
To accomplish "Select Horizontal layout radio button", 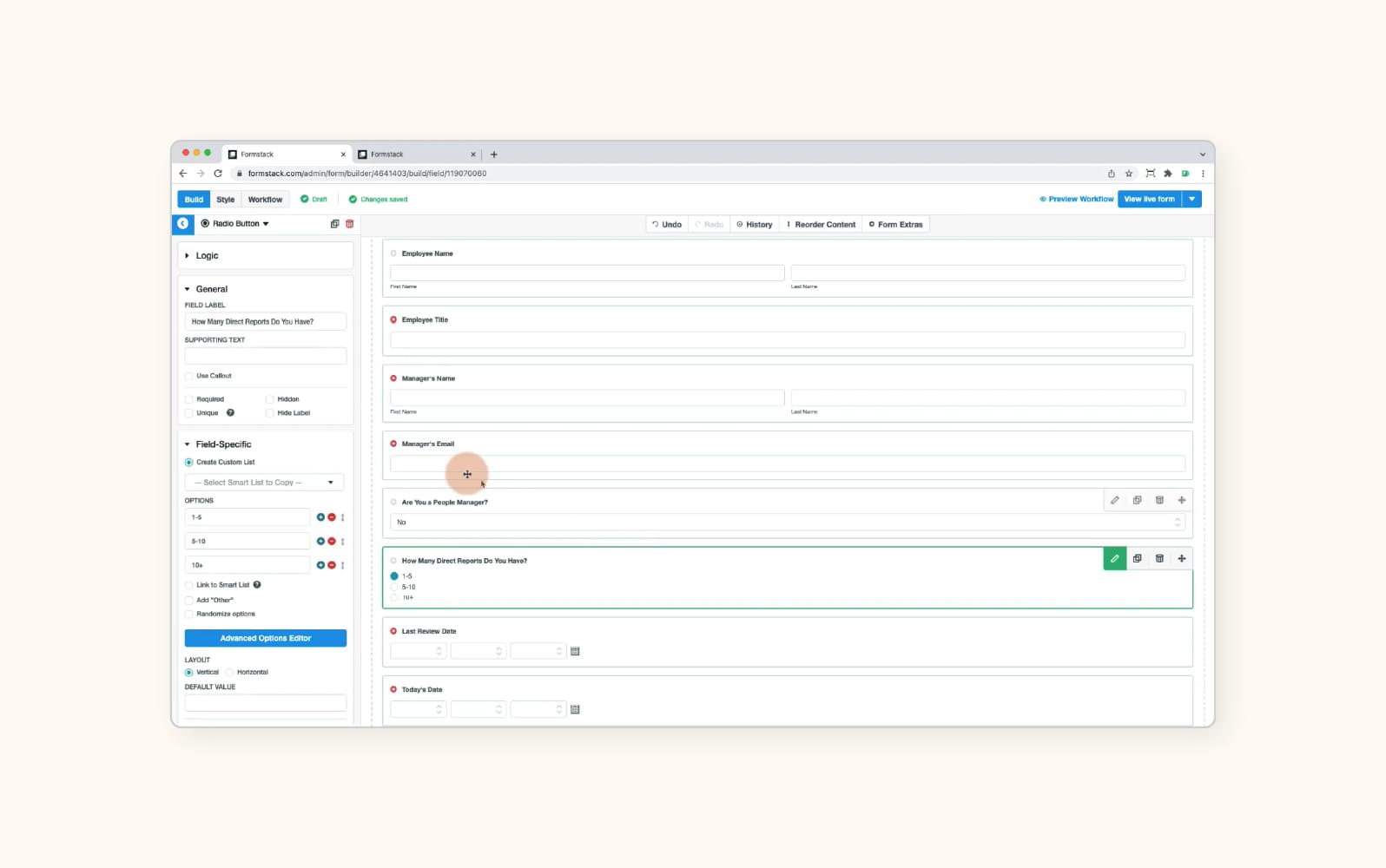I will [230, 673].
